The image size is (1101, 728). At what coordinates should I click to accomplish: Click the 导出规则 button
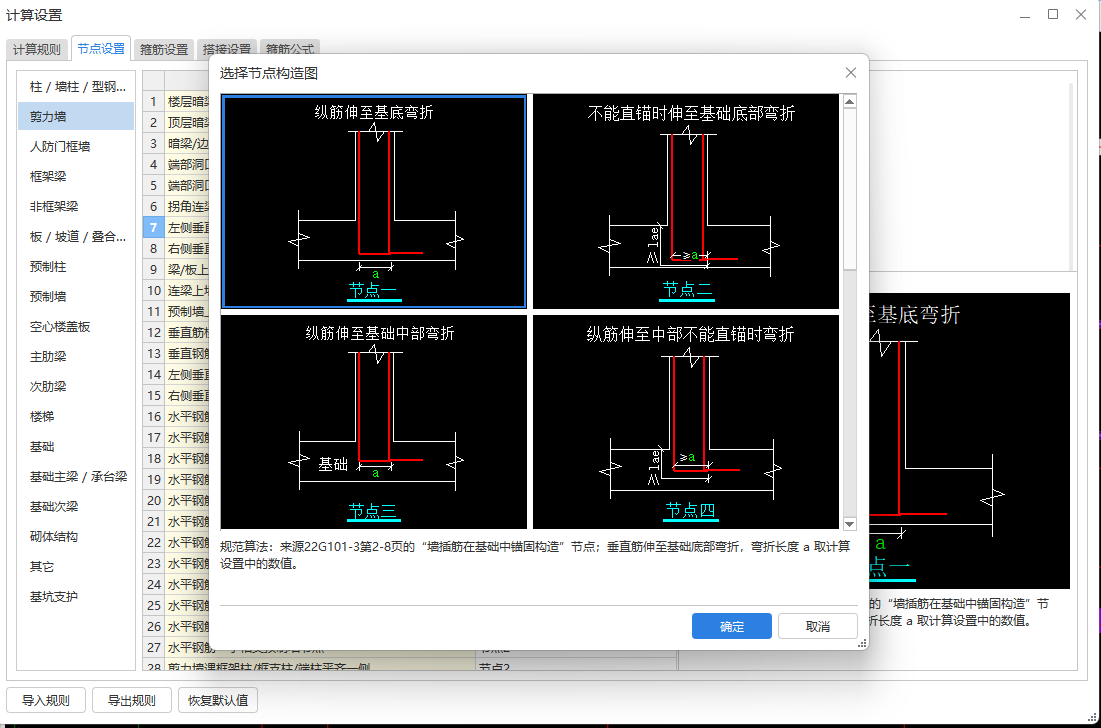click(x=131, y=700)
